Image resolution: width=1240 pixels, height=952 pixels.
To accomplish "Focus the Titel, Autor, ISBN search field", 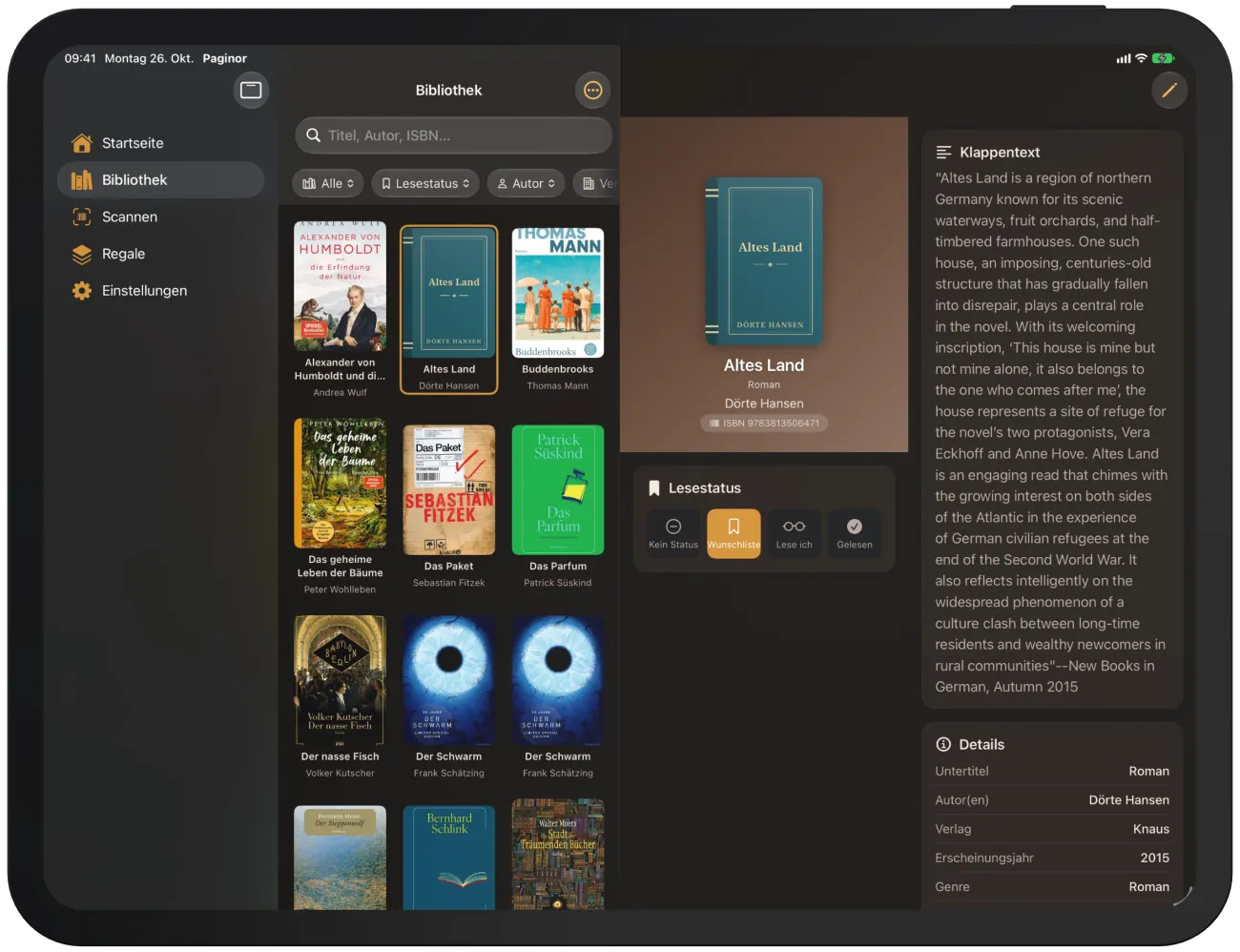I will point(453,135).
